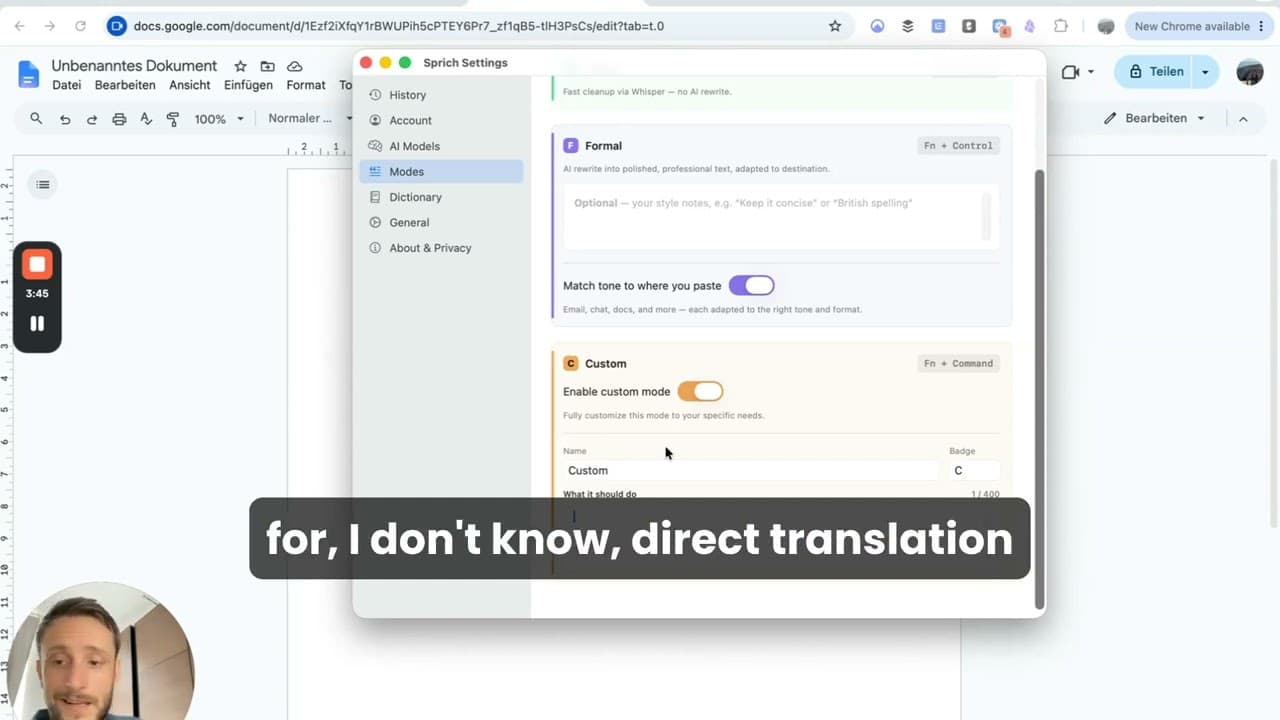Star the document in Google Docs
Image resolution: width=1280 pixels, height=720 pixels.
click(240, 66)
